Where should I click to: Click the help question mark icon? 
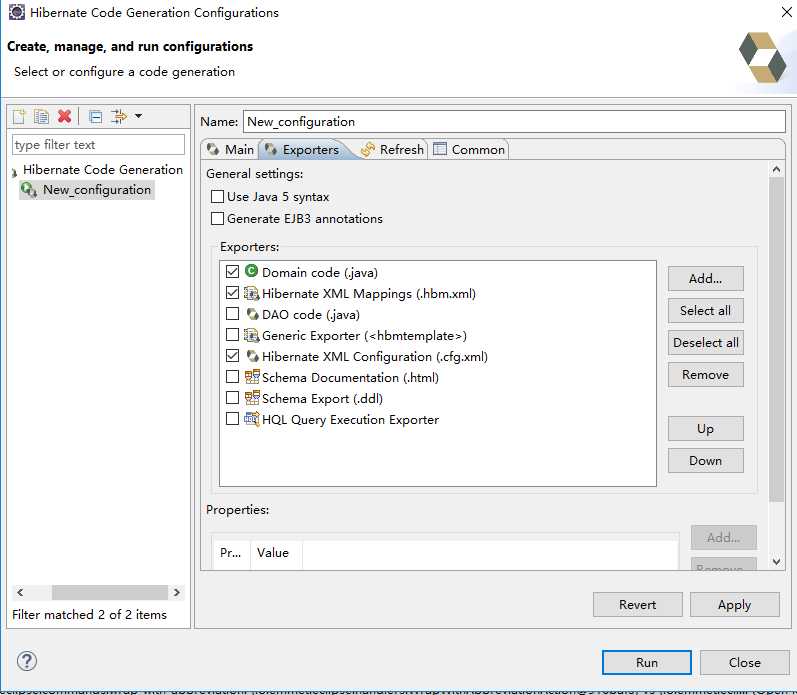pos(26,661)
